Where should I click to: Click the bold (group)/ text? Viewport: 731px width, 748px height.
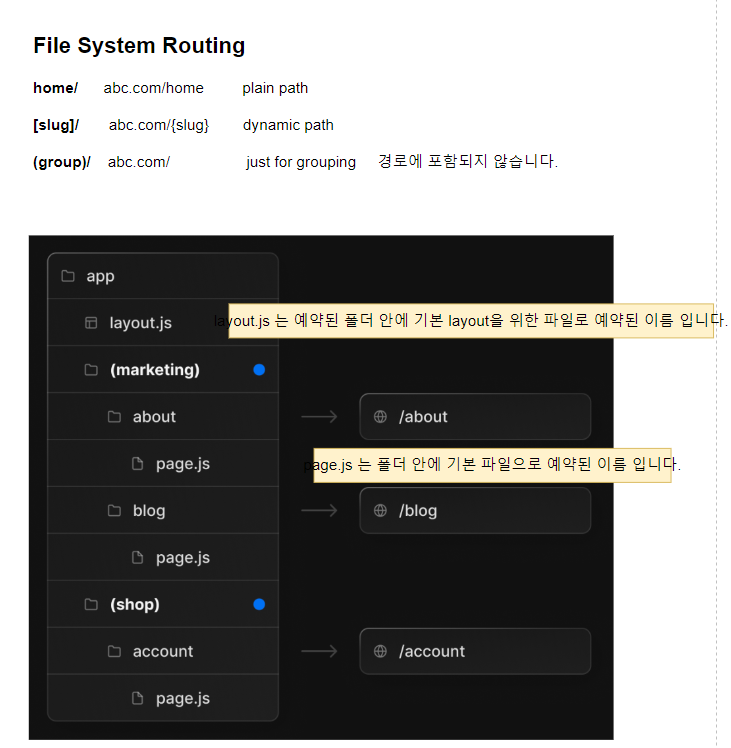62,162
